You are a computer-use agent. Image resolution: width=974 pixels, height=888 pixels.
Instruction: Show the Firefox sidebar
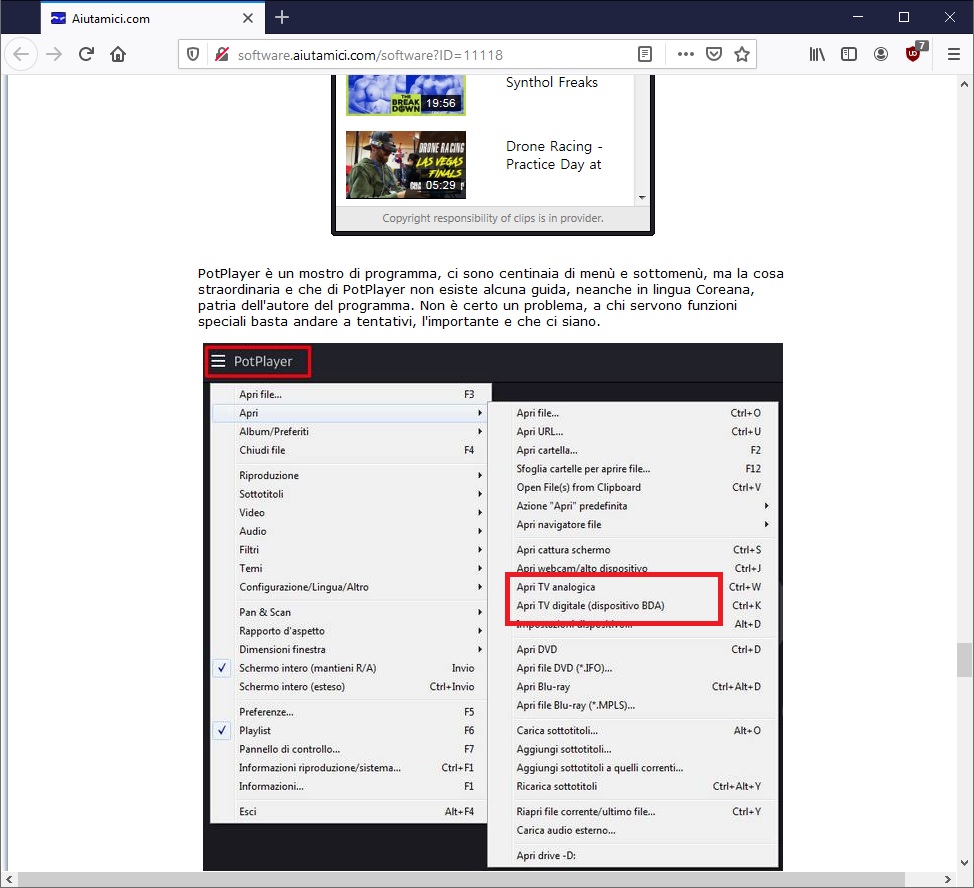849,55
